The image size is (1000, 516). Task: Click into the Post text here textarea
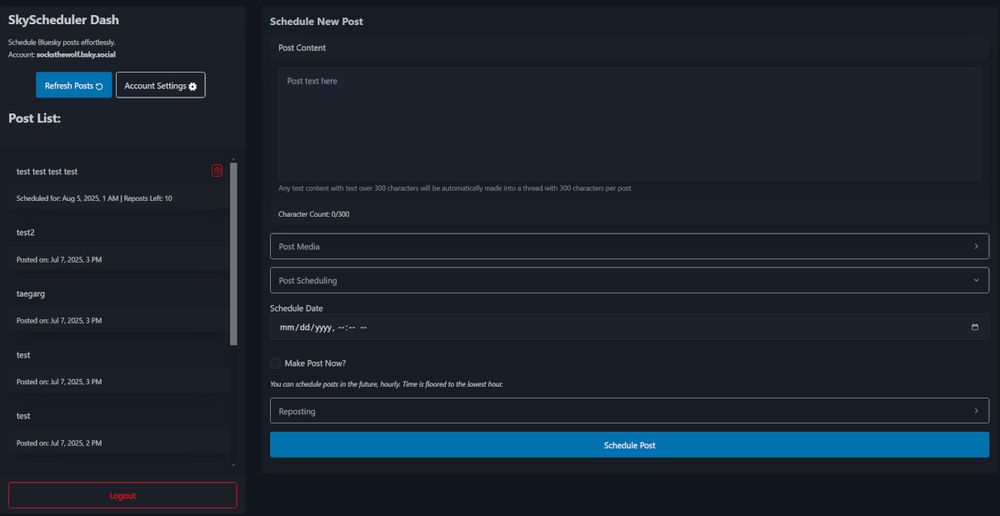629,124
